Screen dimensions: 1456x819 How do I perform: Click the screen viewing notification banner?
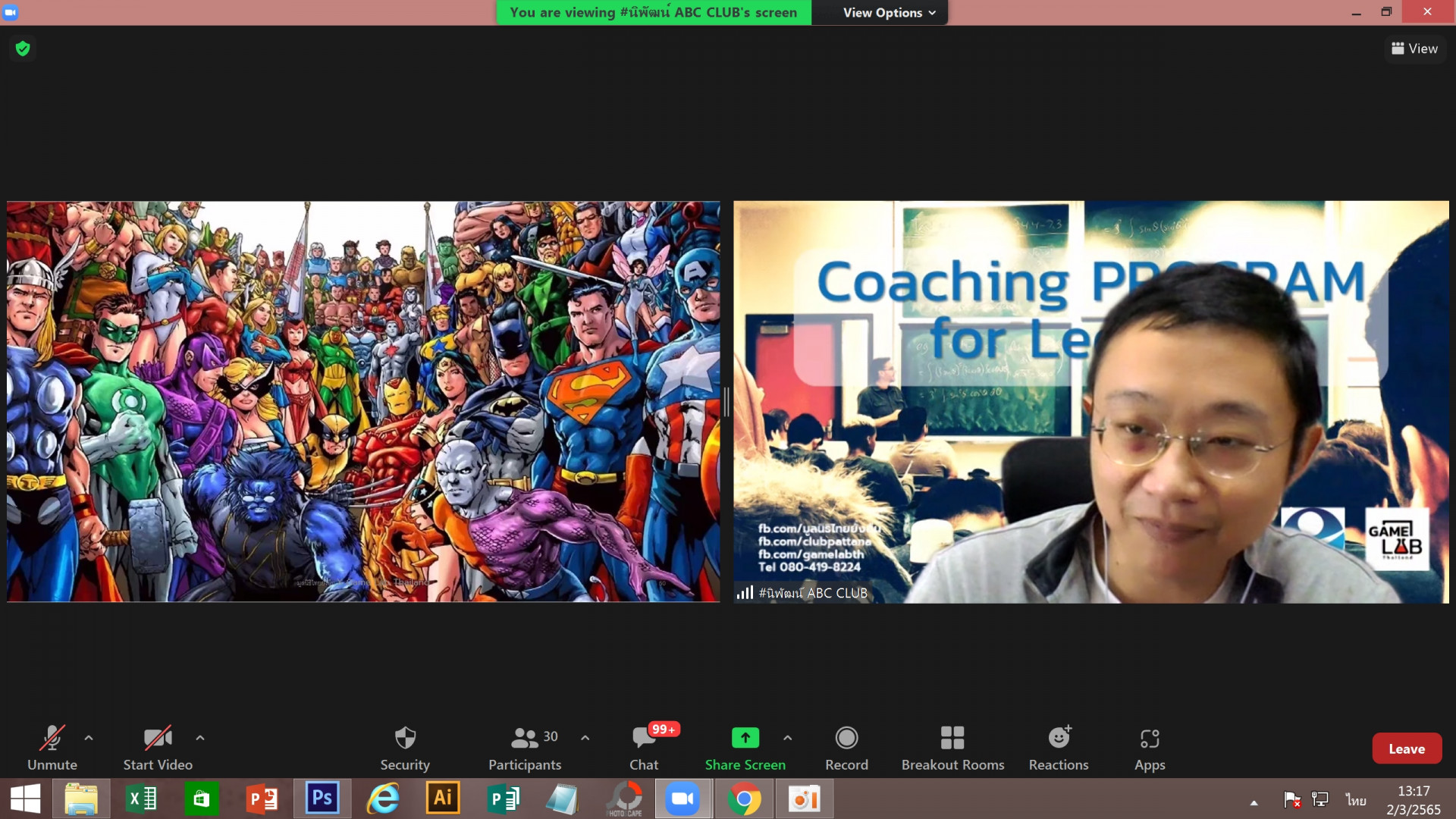pos(653,12)
